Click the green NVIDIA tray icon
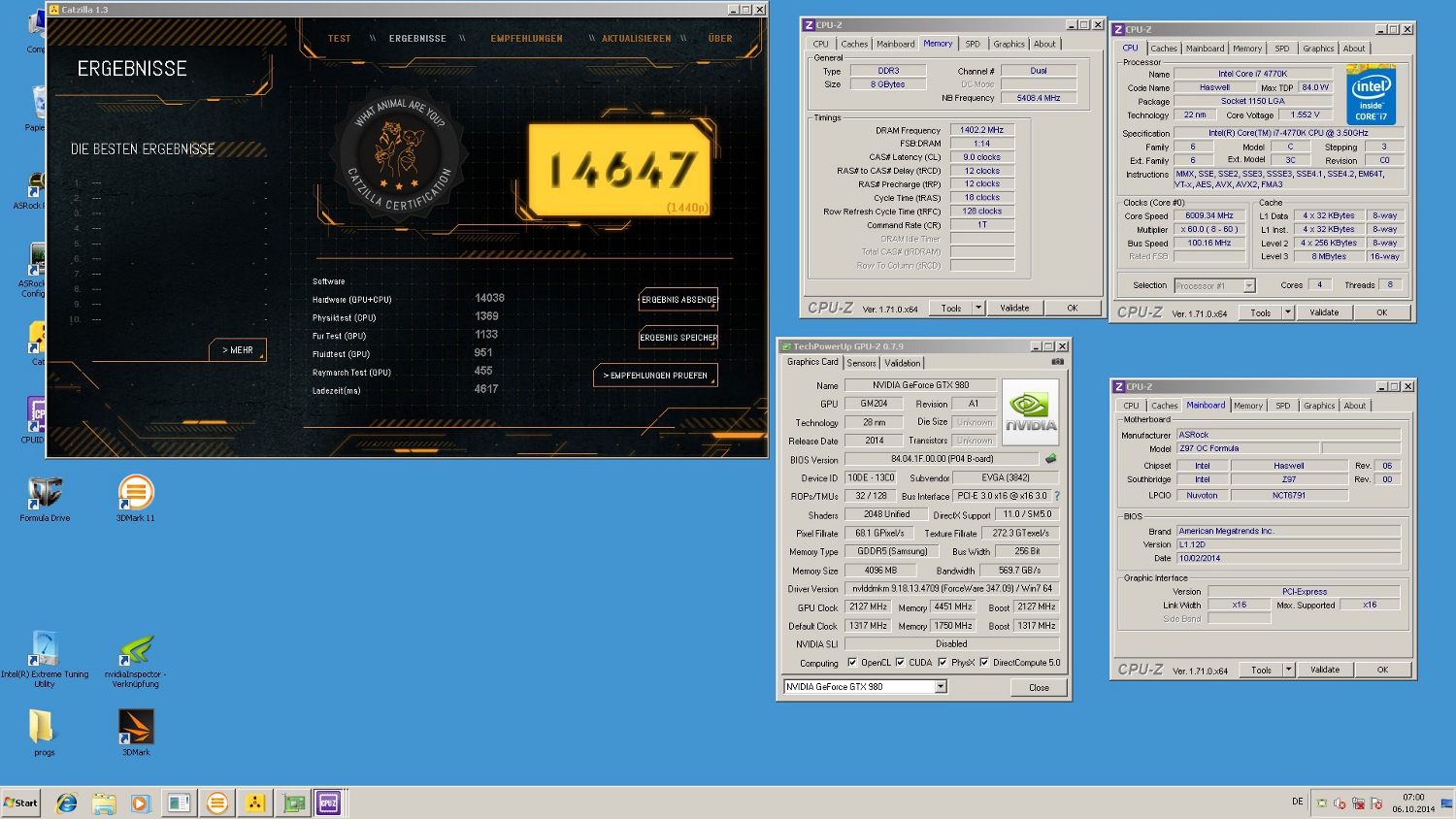This screenshot has width=1456, height=819. click(x=1321, y=803)
